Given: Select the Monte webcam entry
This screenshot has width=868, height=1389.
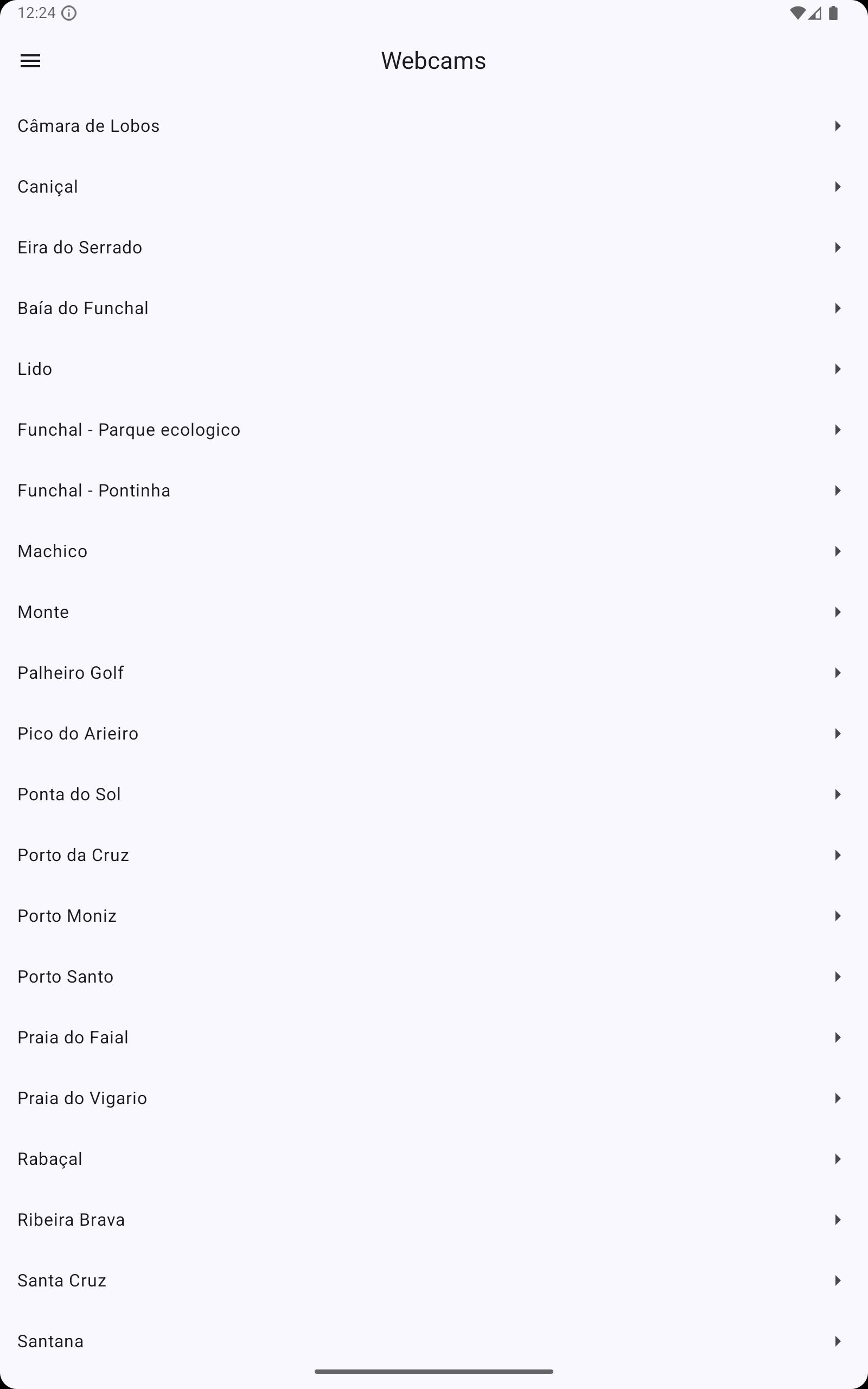Looking at the screenshot, I should pos(43,613).
